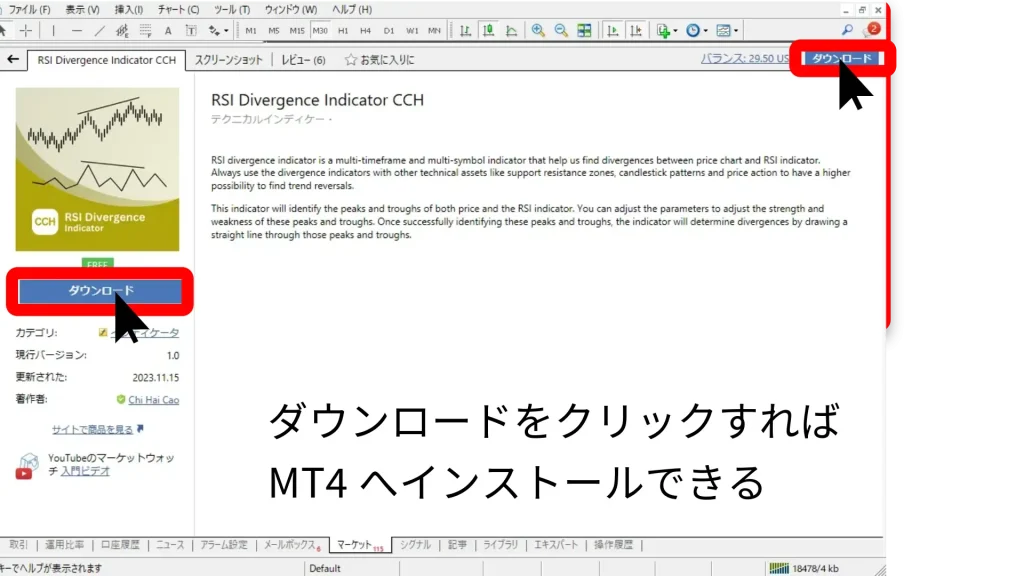The image size is (1024, 576).
Task: Open the ヘルプ (H) menu
Action: (351, 10)
